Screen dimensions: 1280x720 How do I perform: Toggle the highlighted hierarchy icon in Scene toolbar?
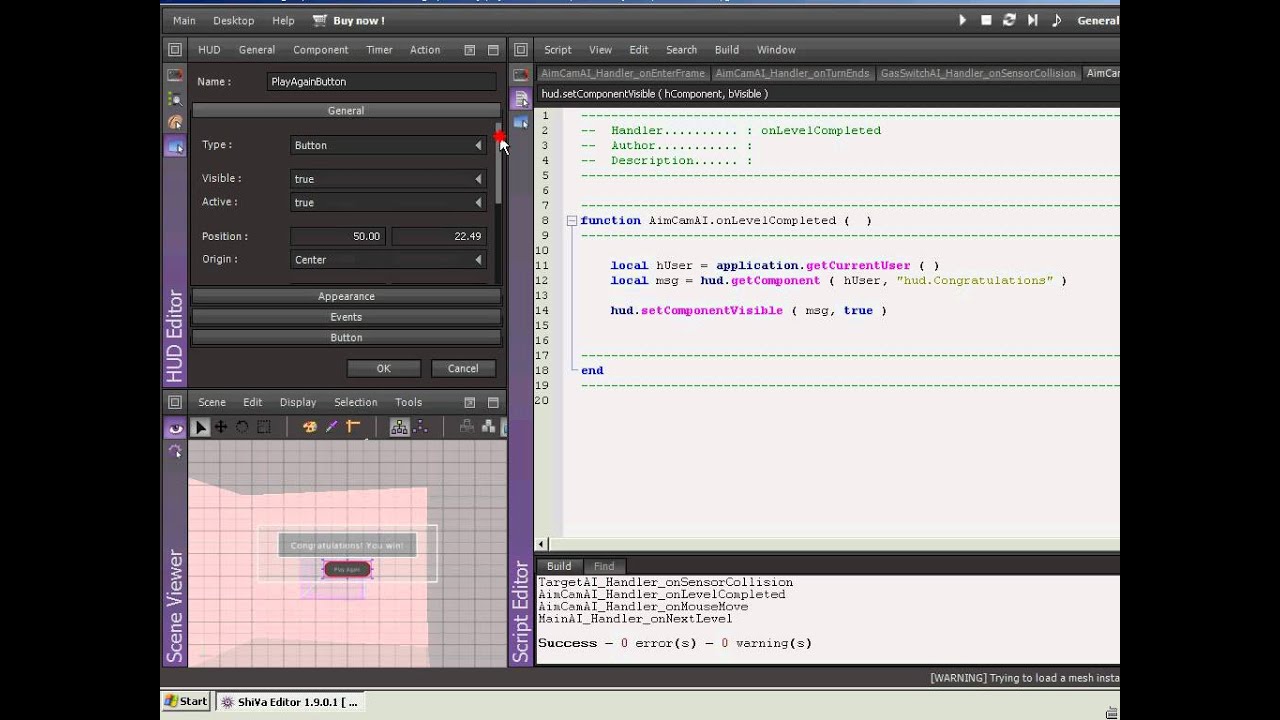click(x=399, y=427)
